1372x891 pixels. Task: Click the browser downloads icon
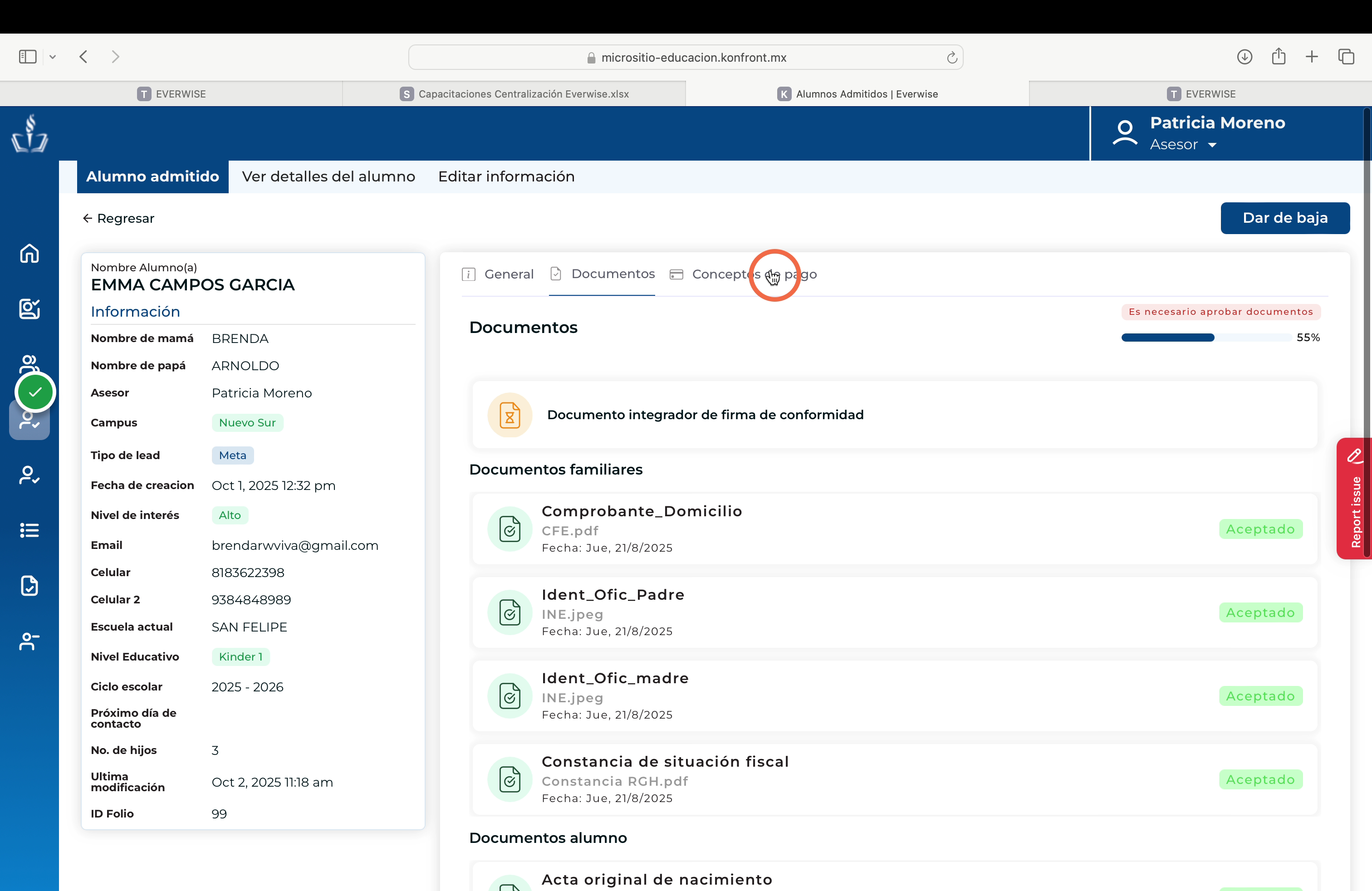pyautogui.click(x=1245, y=56)
